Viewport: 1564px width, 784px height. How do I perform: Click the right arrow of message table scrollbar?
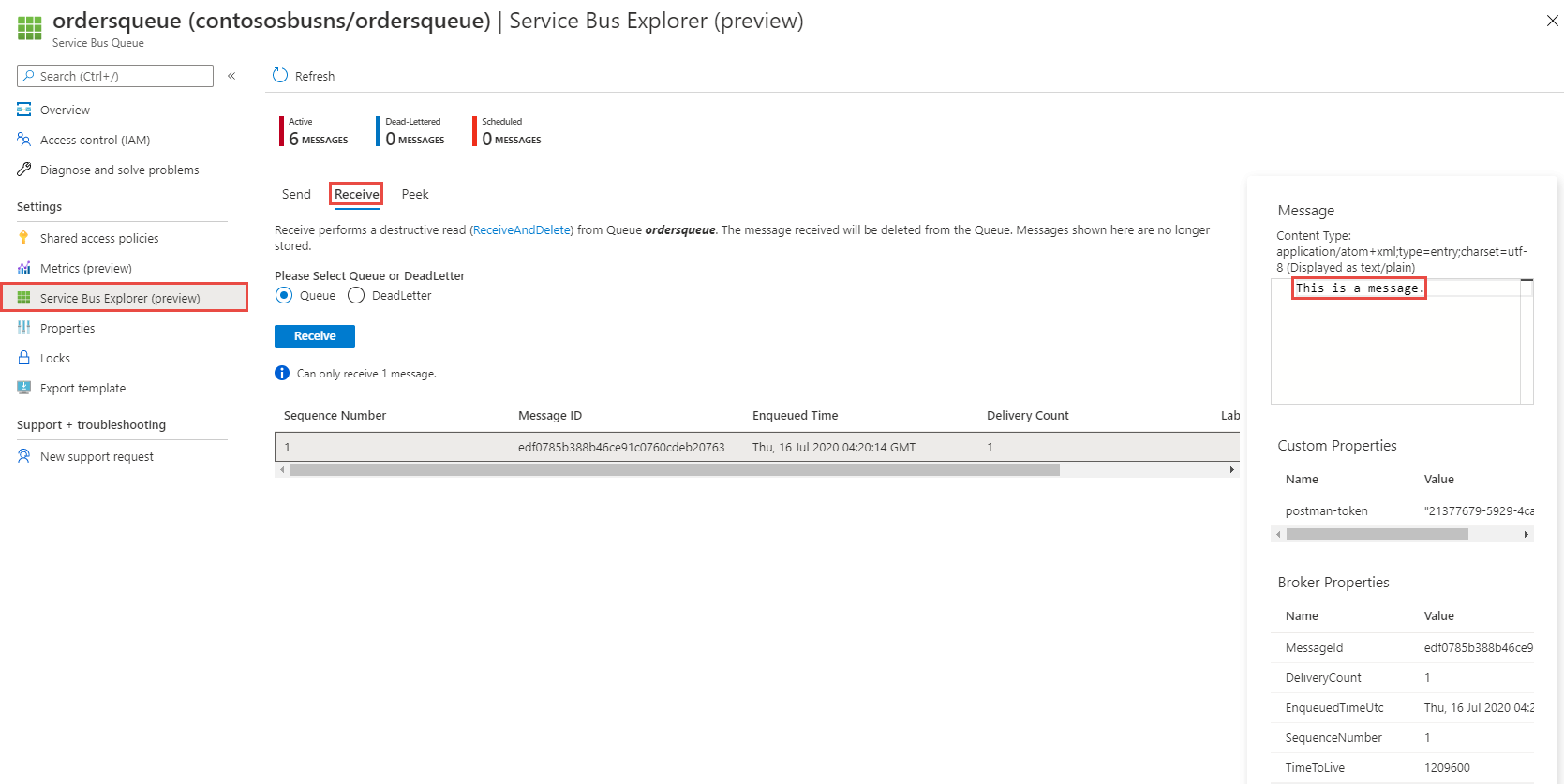pos(1232,470)
